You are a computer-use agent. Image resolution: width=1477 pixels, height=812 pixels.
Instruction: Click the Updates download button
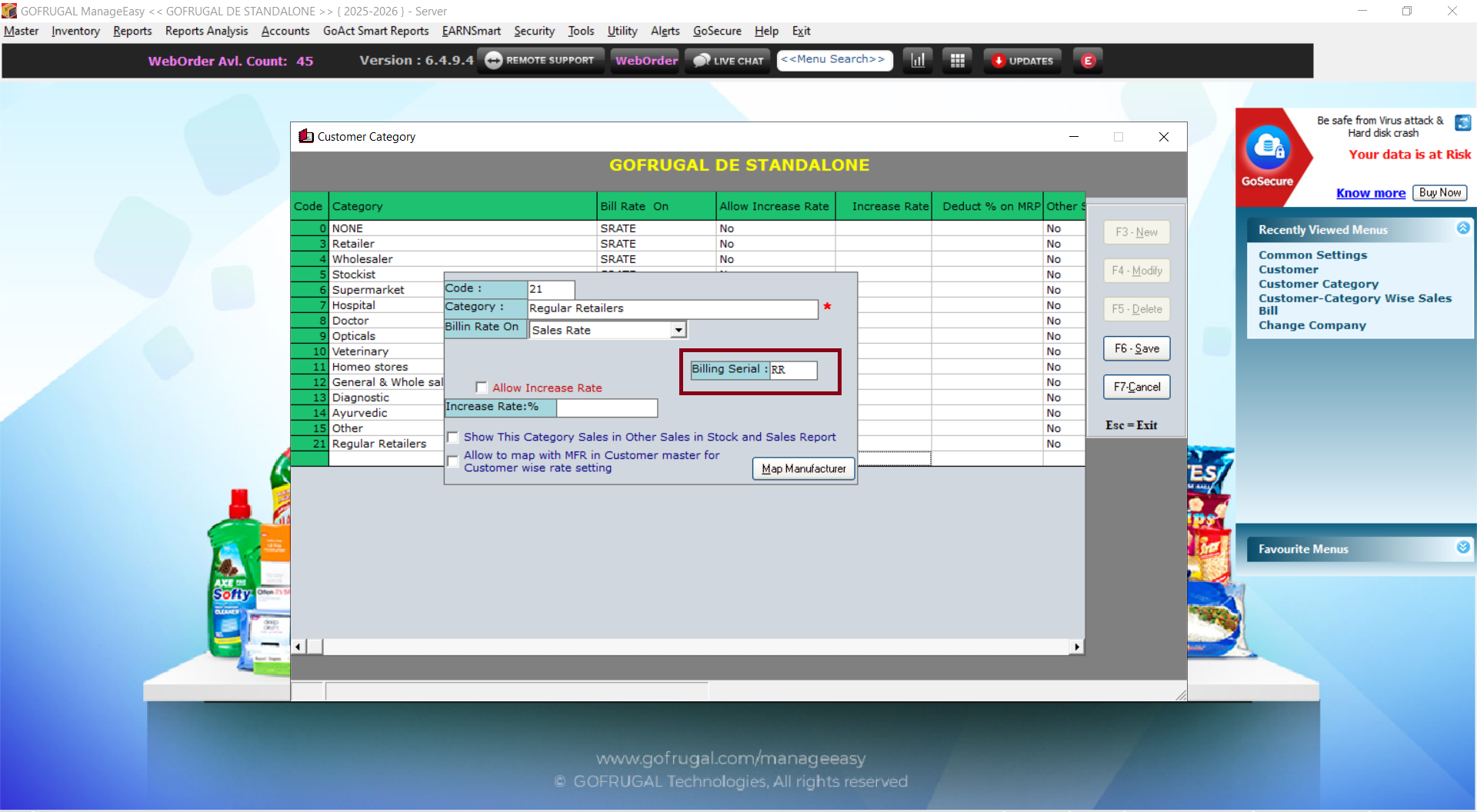pyautogui.click(x=1022, y=61)
